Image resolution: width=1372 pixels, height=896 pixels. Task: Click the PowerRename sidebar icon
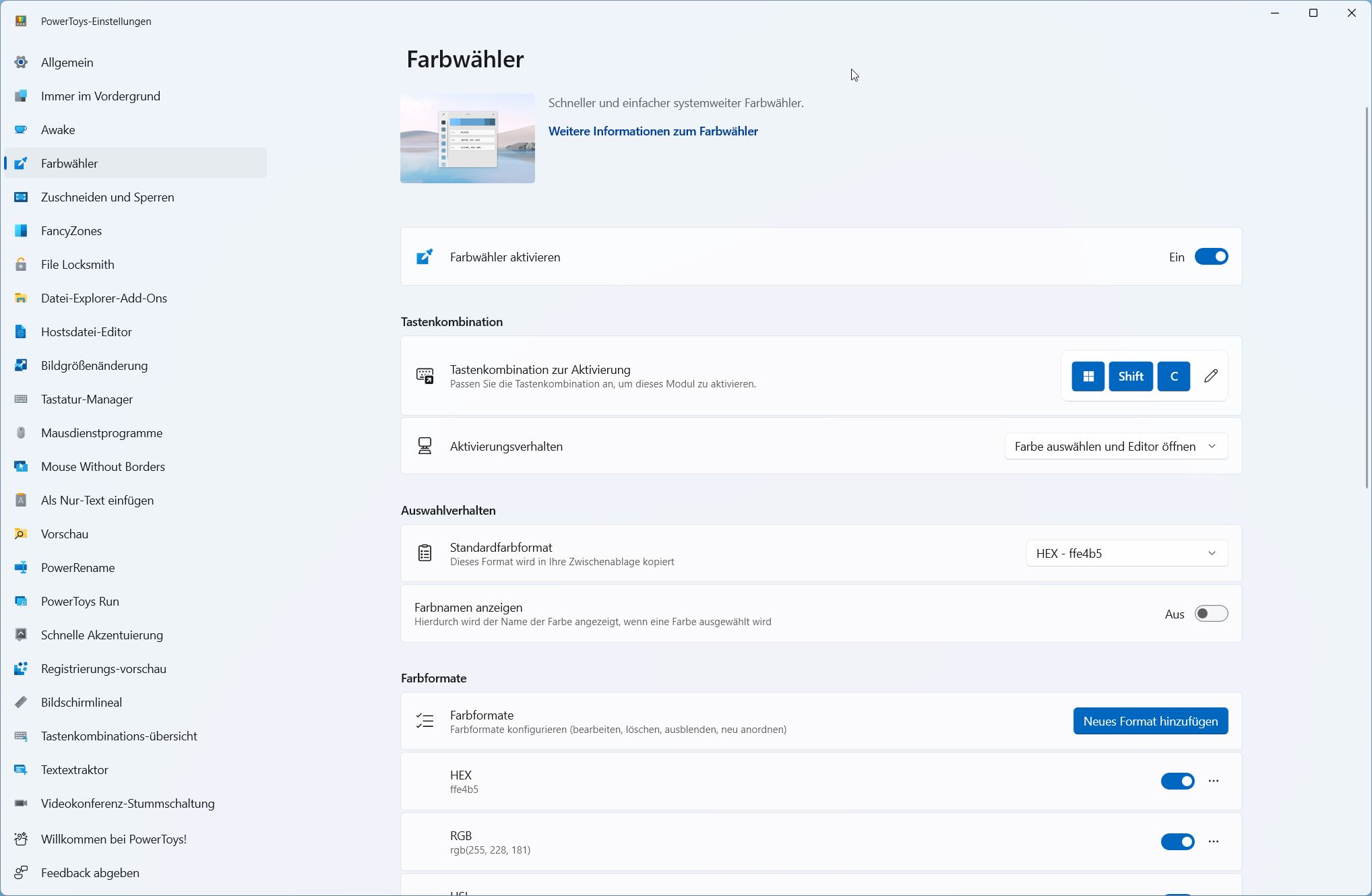point(21,568)
